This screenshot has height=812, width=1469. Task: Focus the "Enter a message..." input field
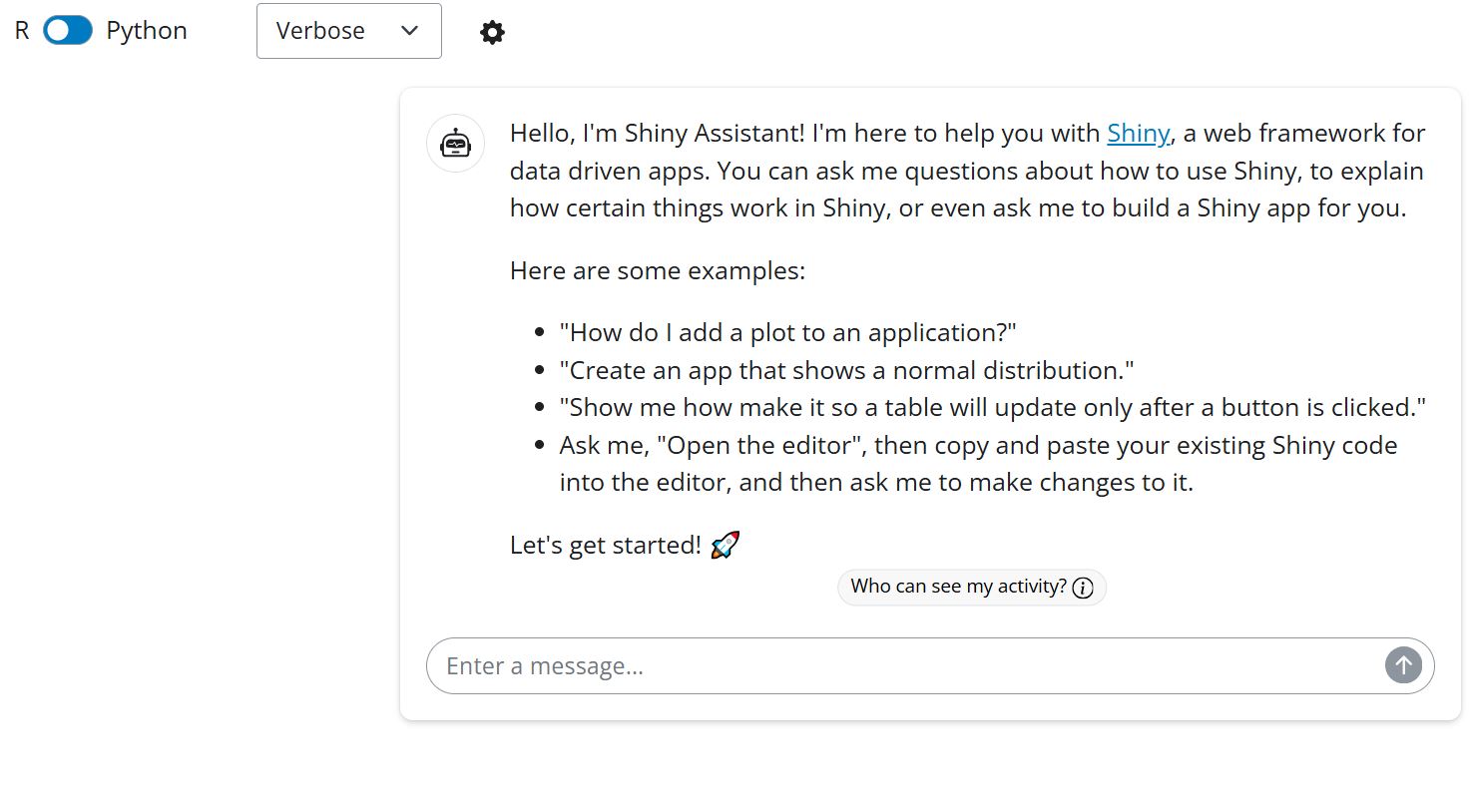click(x=898, y=665)
